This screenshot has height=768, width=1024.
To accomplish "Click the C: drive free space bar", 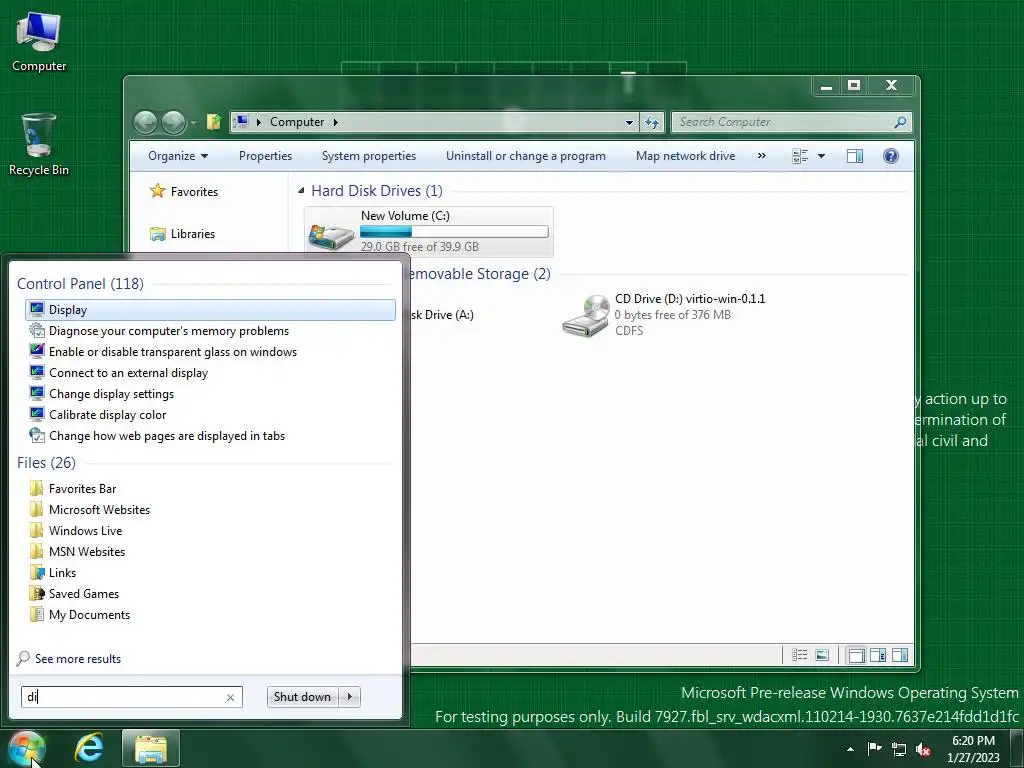I will (454, 232).
